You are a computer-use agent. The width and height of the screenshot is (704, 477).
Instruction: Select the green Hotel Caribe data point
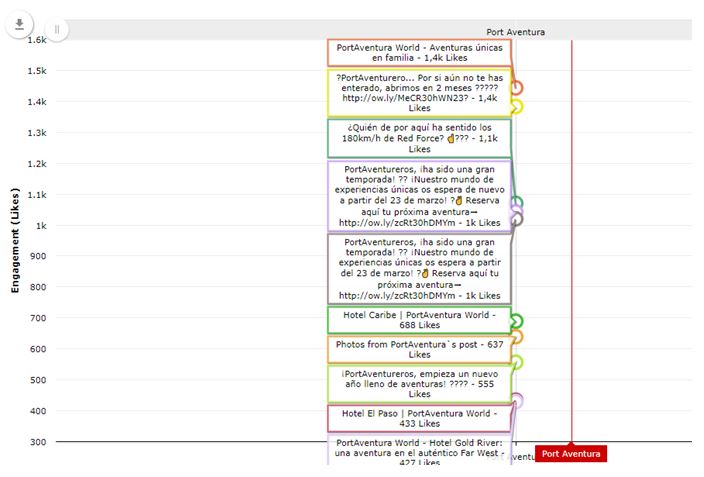[517, 321]
